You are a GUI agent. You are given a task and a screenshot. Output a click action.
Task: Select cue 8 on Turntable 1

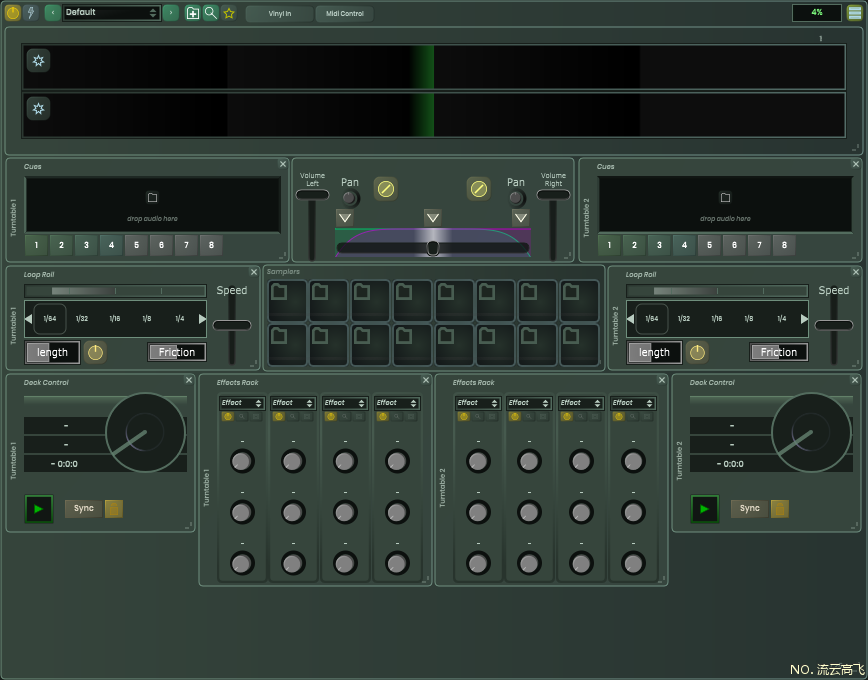point(211,245)
